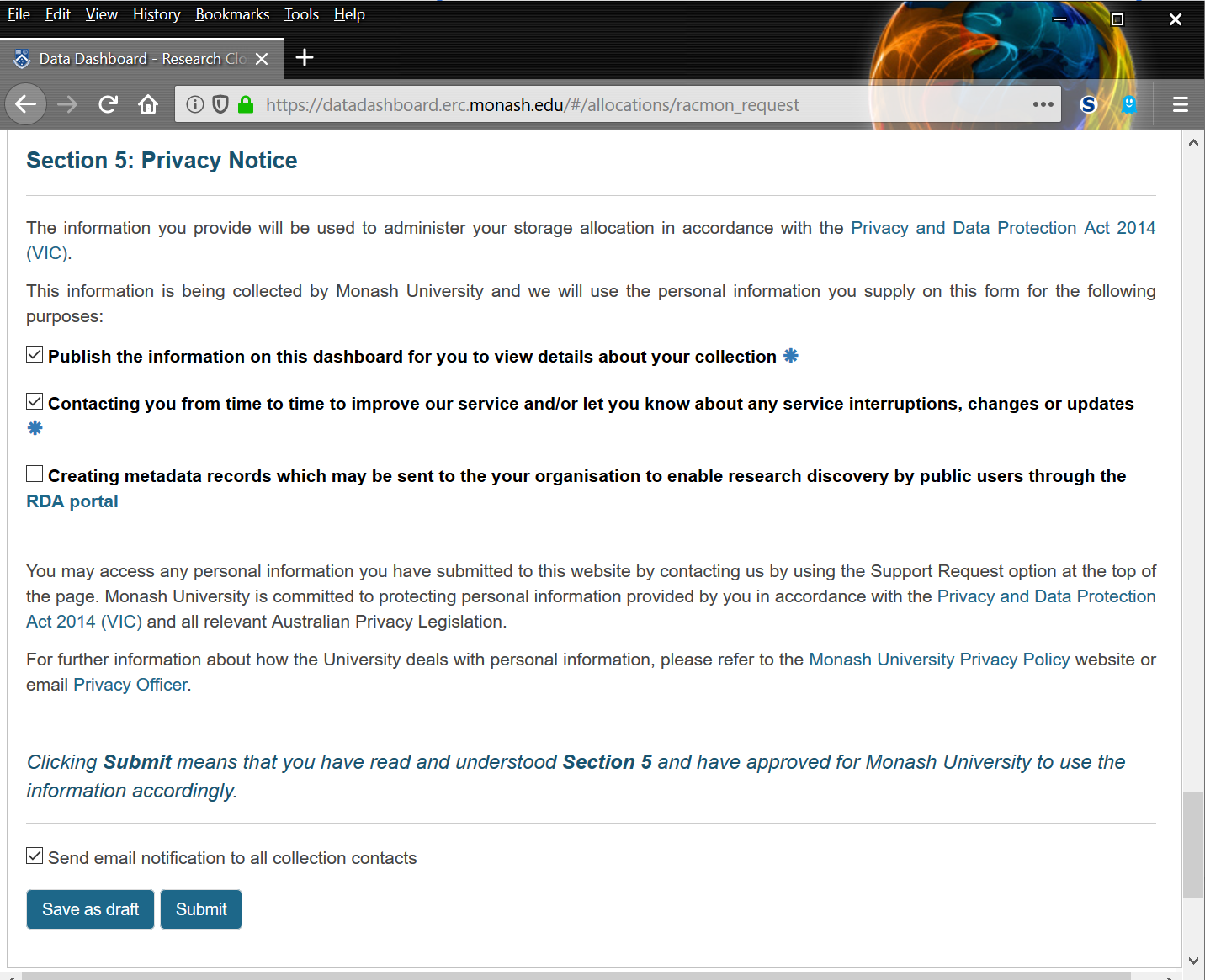Uncheck Publish the information on dashboard
The image size is (1205, 980).
[35, 354]
